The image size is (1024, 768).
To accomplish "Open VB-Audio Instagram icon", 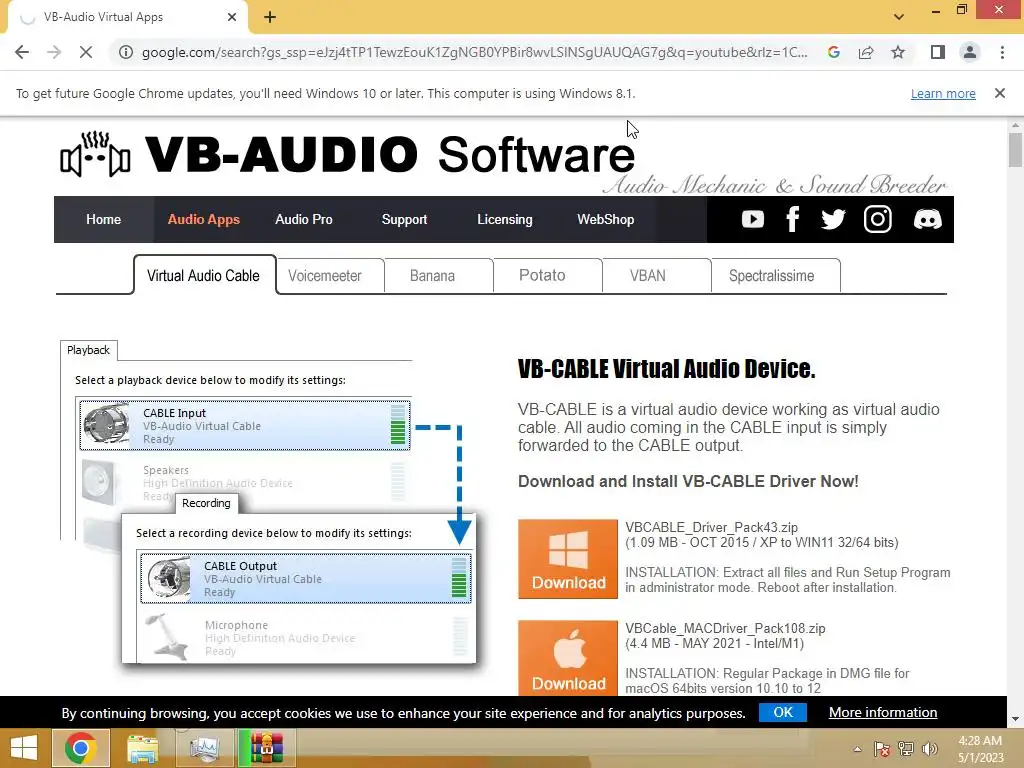I will click(878, 219).
